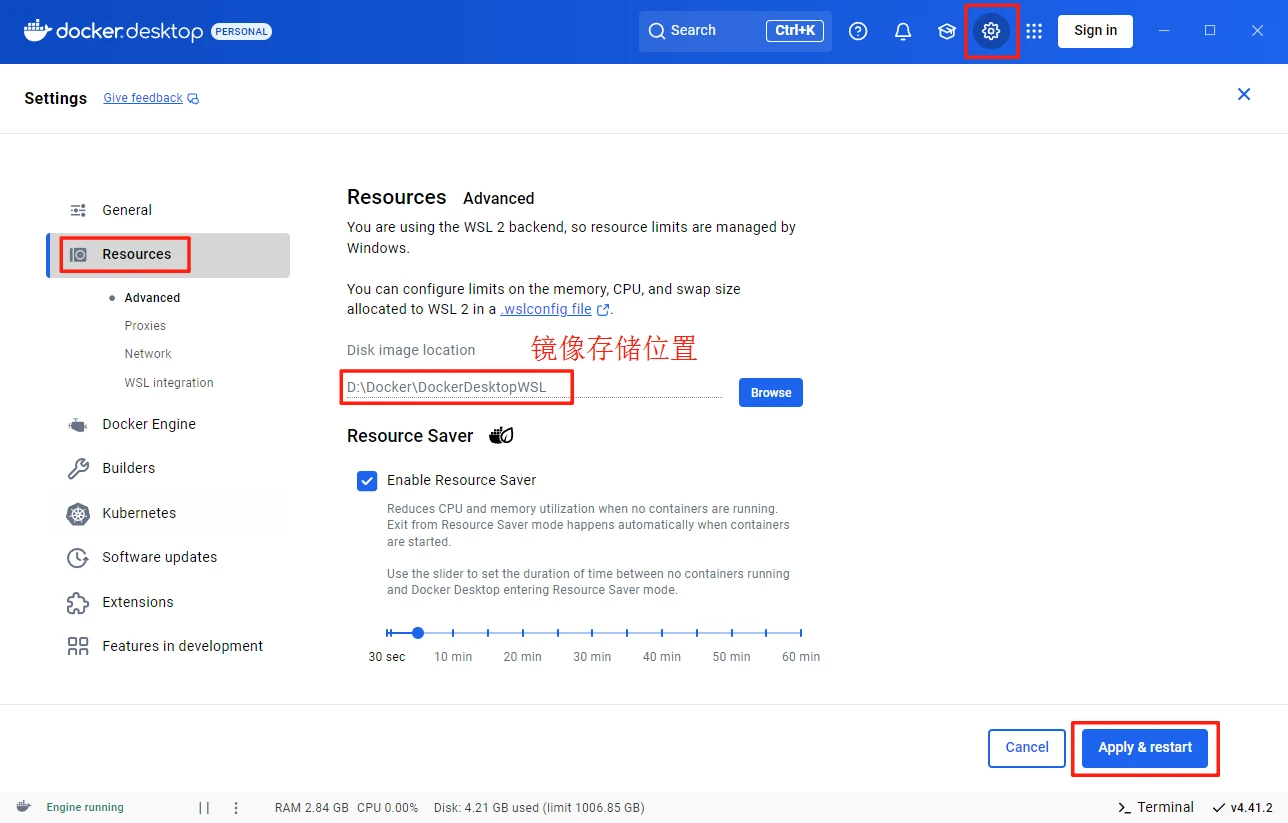Set the slider to the 30 min mark
The image size is (1288, 823).
[592, 633]
